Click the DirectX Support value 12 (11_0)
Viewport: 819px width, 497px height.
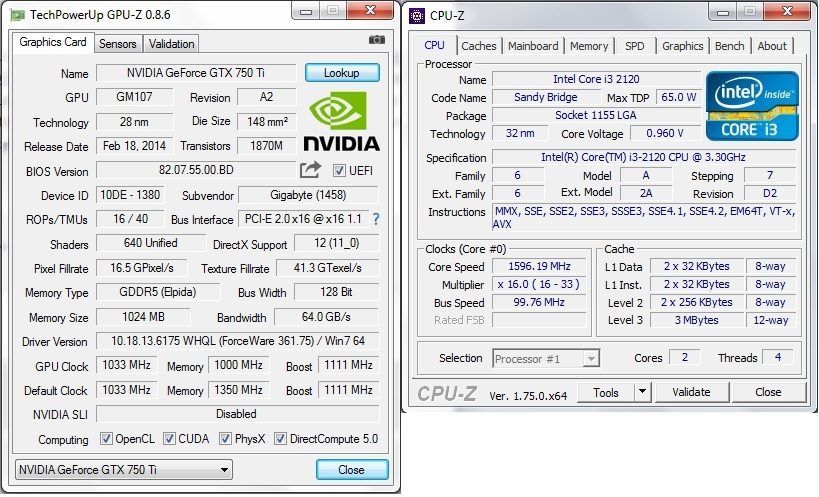336,243
